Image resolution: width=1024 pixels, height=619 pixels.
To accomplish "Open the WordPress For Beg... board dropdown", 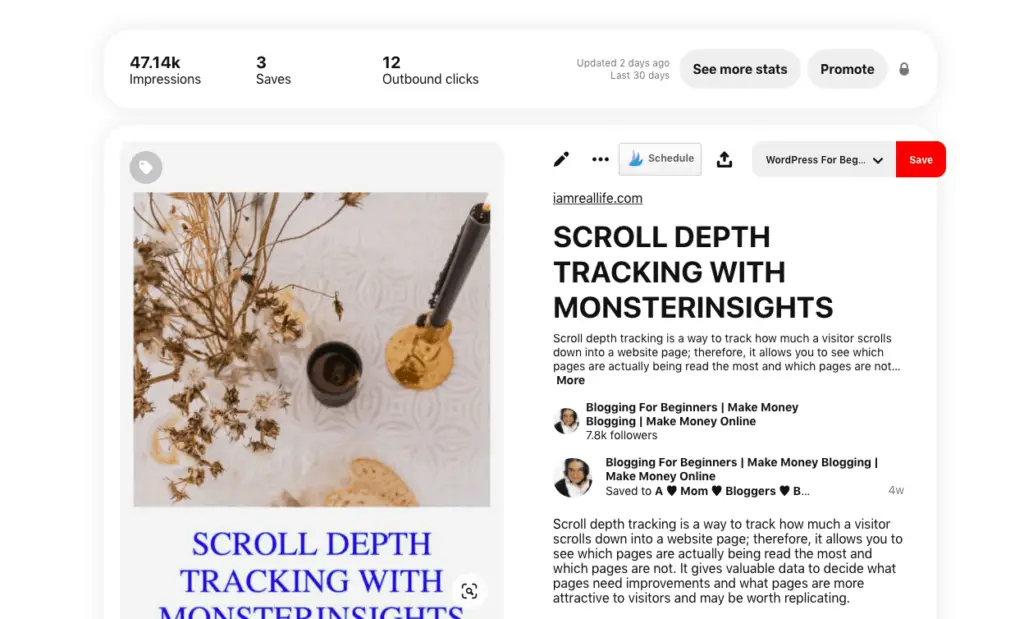I will (824, 159).
